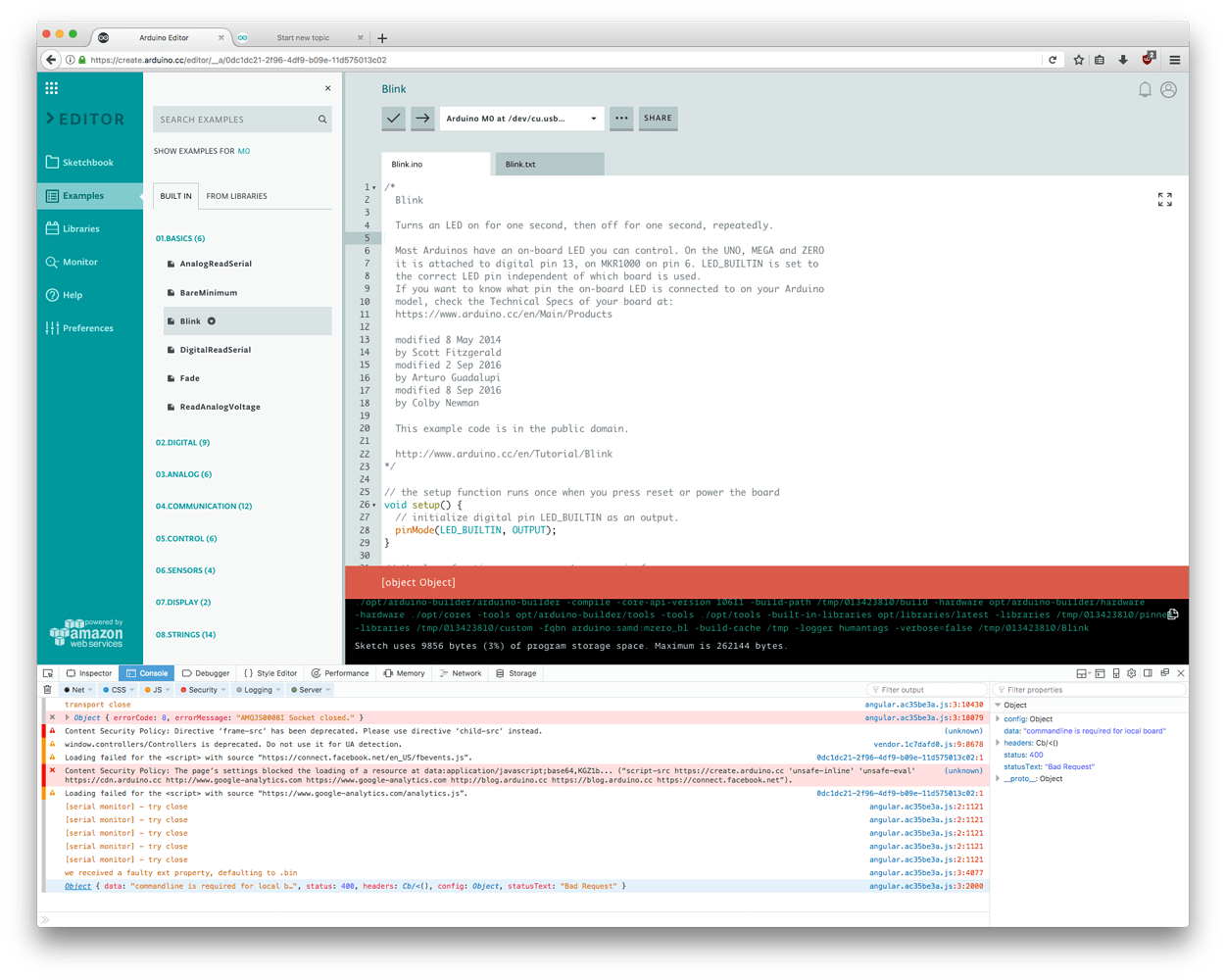
Task: Enable the Security log filter
Action: (x=200, y=689)
